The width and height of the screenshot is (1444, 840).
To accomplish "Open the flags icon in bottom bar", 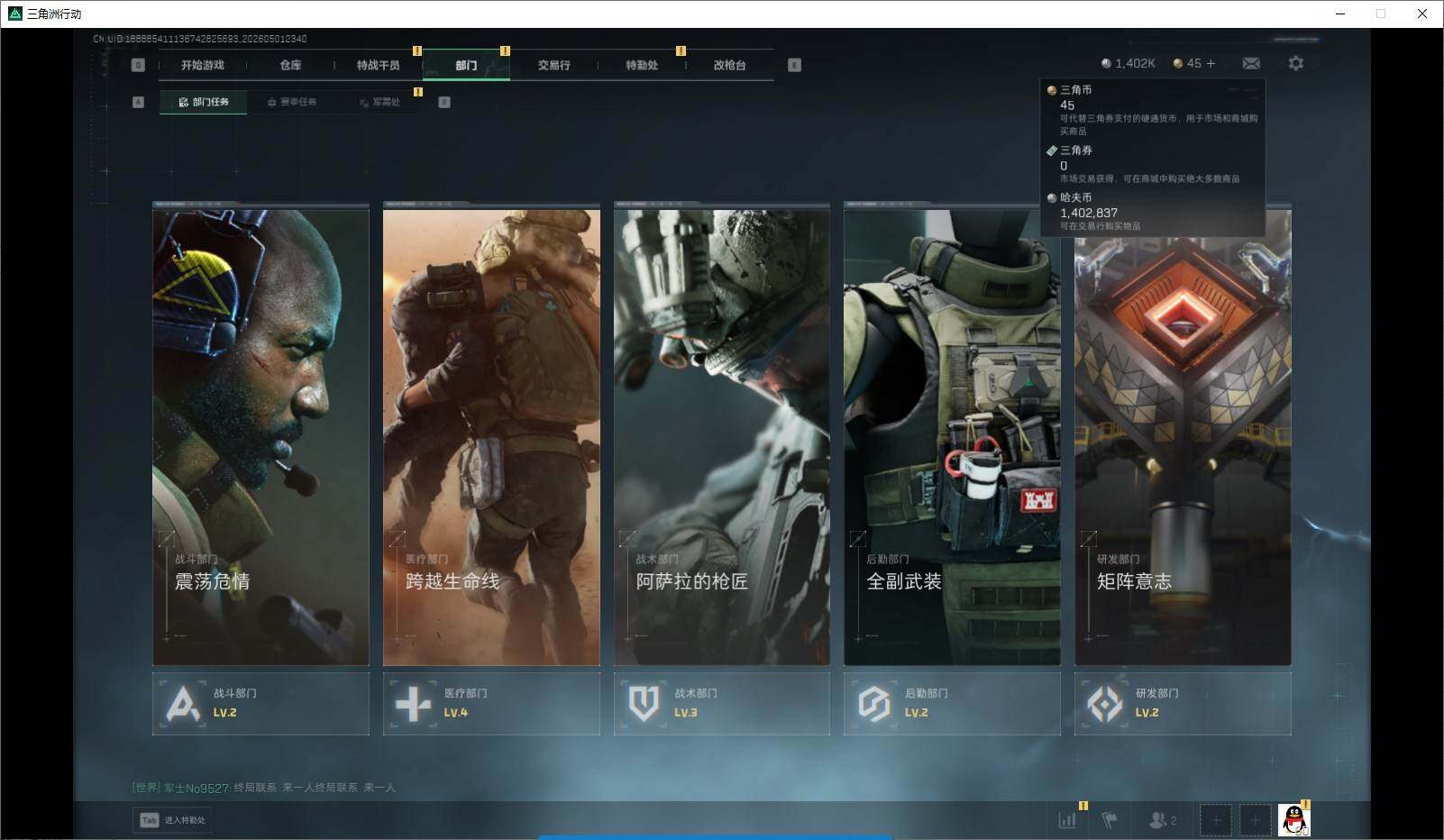I will pos(1110,820).
